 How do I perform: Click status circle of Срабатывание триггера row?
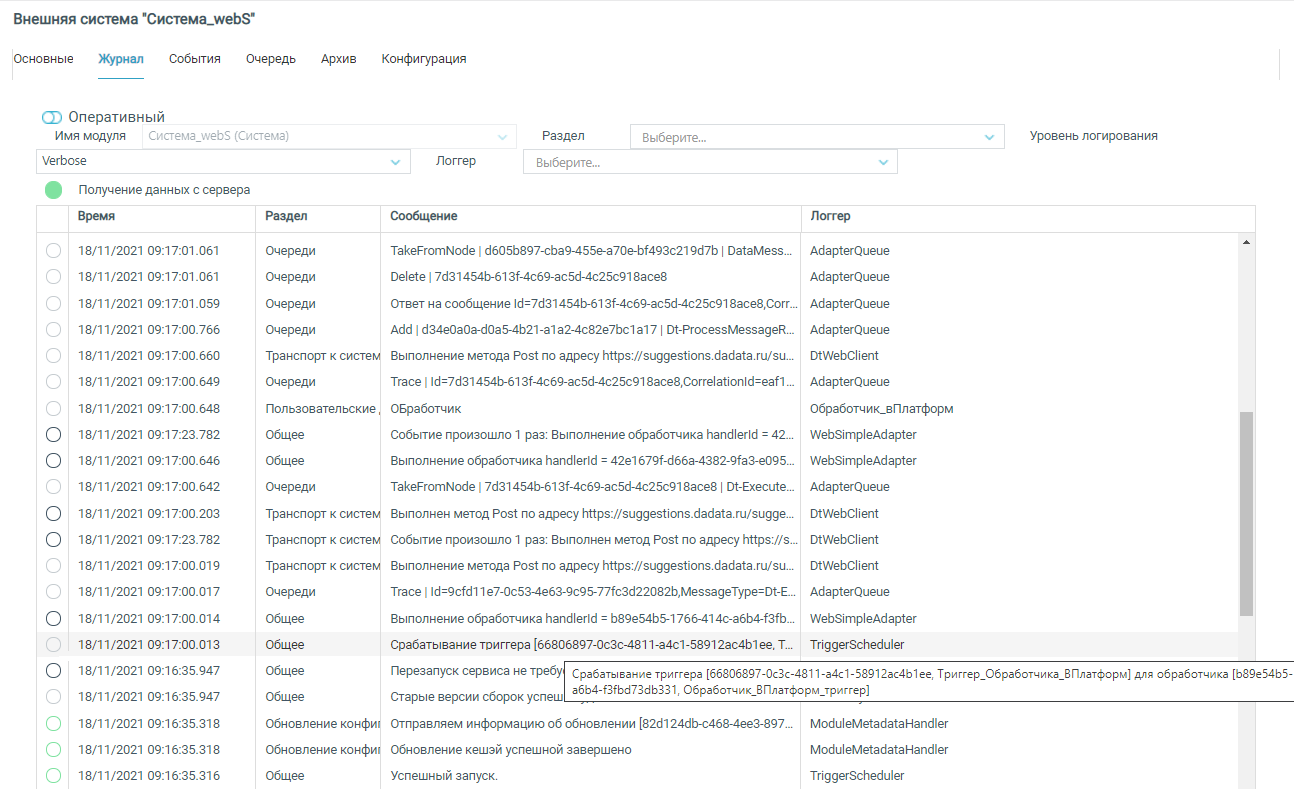(x=53, y=645)
